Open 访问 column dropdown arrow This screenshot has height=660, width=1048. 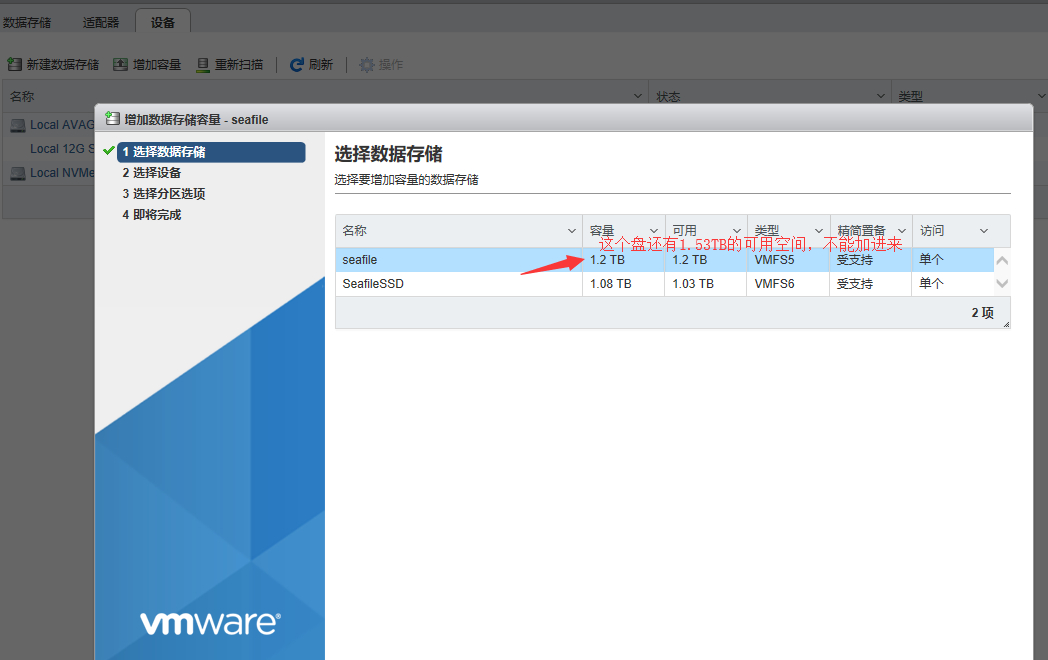click(x=984, y=231)
